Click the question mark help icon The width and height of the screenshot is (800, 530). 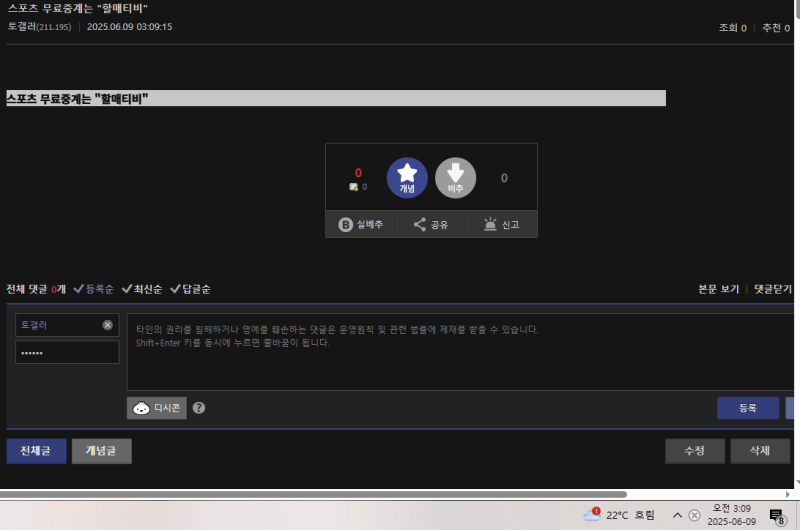click(x=199, y=408)
